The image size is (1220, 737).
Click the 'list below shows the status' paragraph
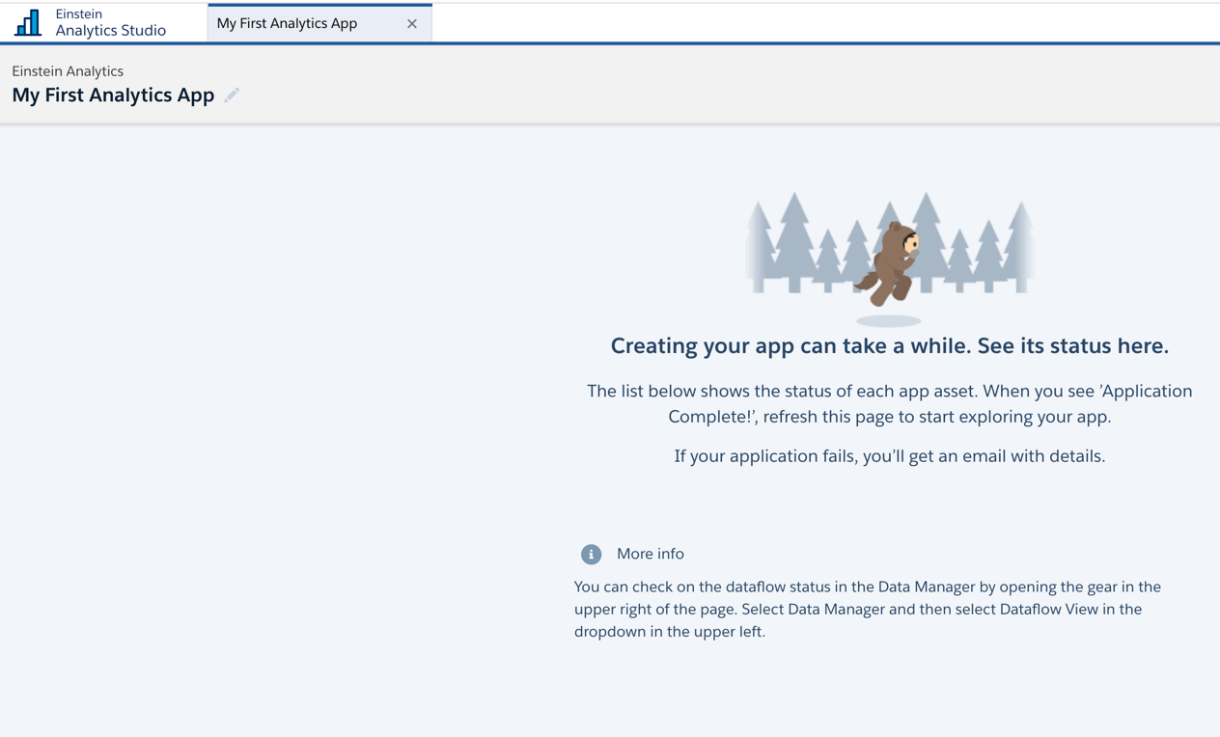coord(890,404)
